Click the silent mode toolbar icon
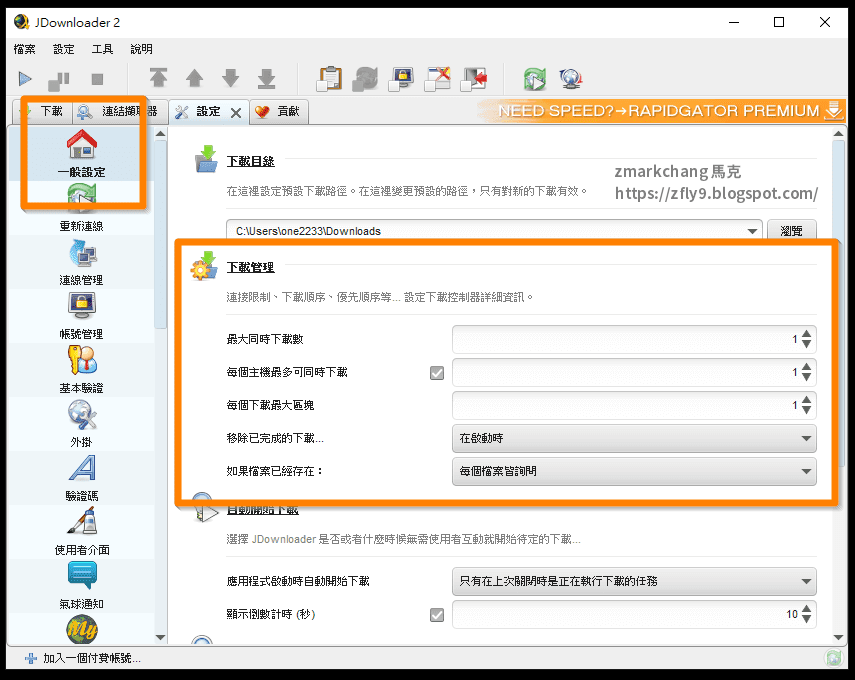The width and height of the screenshot is (855, 680). (x=437, y=79)
